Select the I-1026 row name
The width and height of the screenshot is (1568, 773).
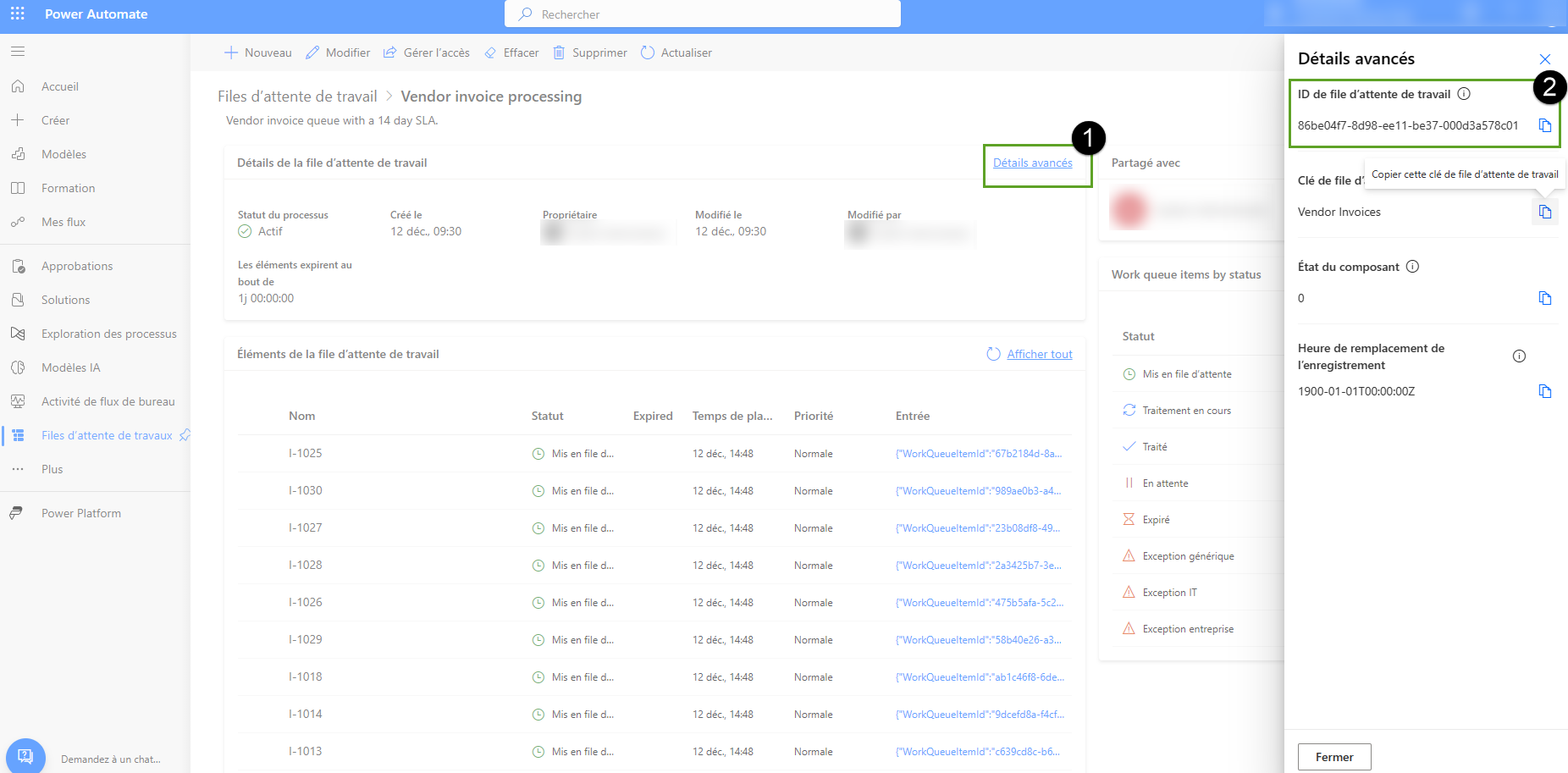[305, 602]
